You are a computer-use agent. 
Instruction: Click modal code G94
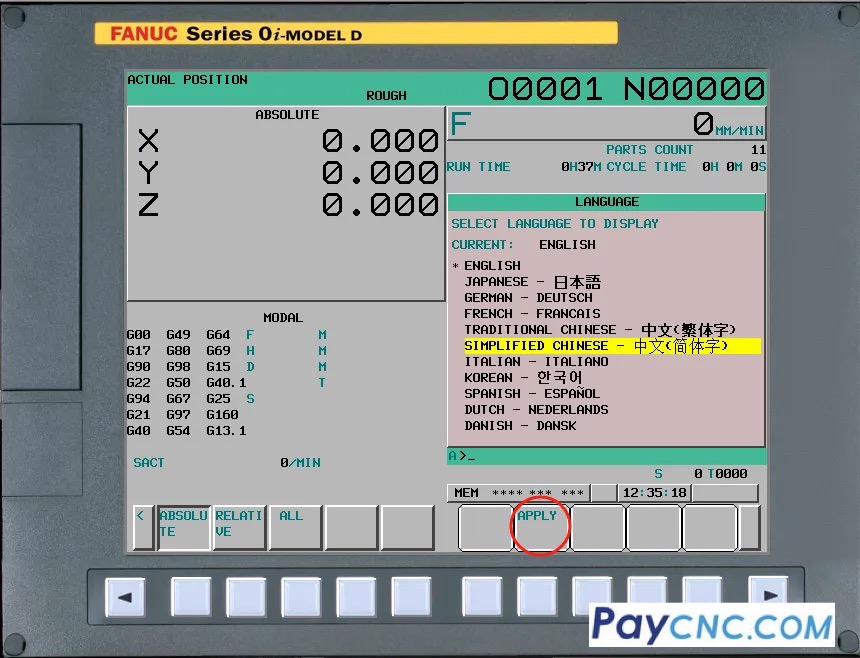(138, 399)
